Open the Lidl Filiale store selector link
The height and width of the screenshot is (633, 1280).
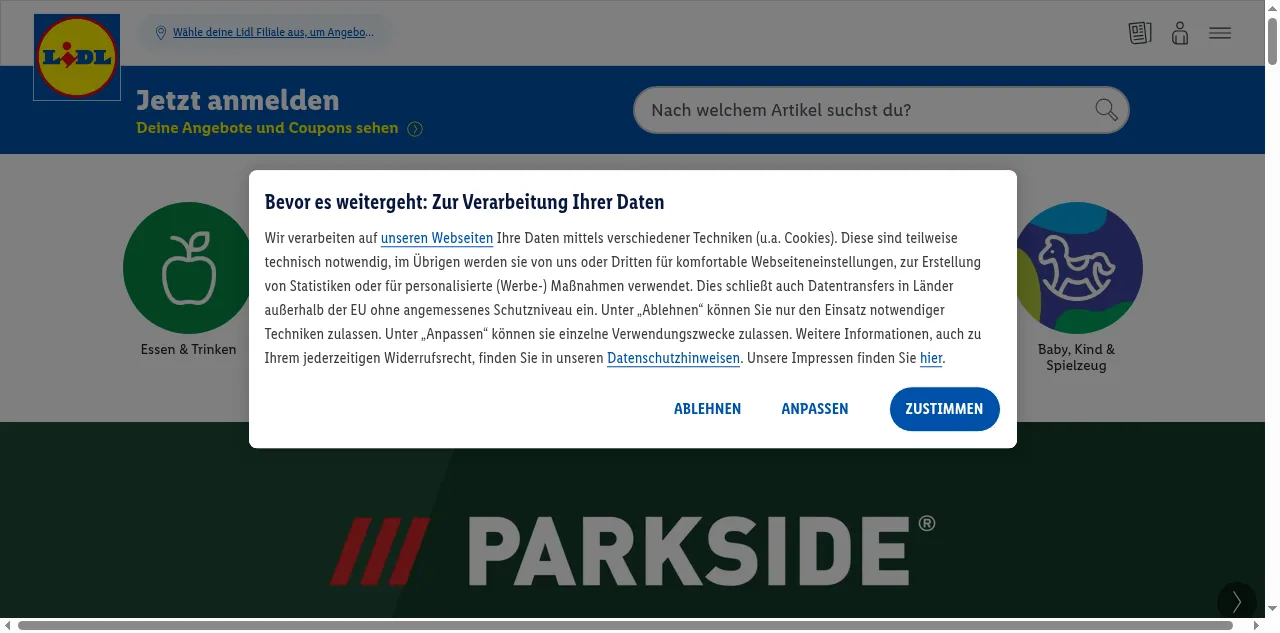273,32
